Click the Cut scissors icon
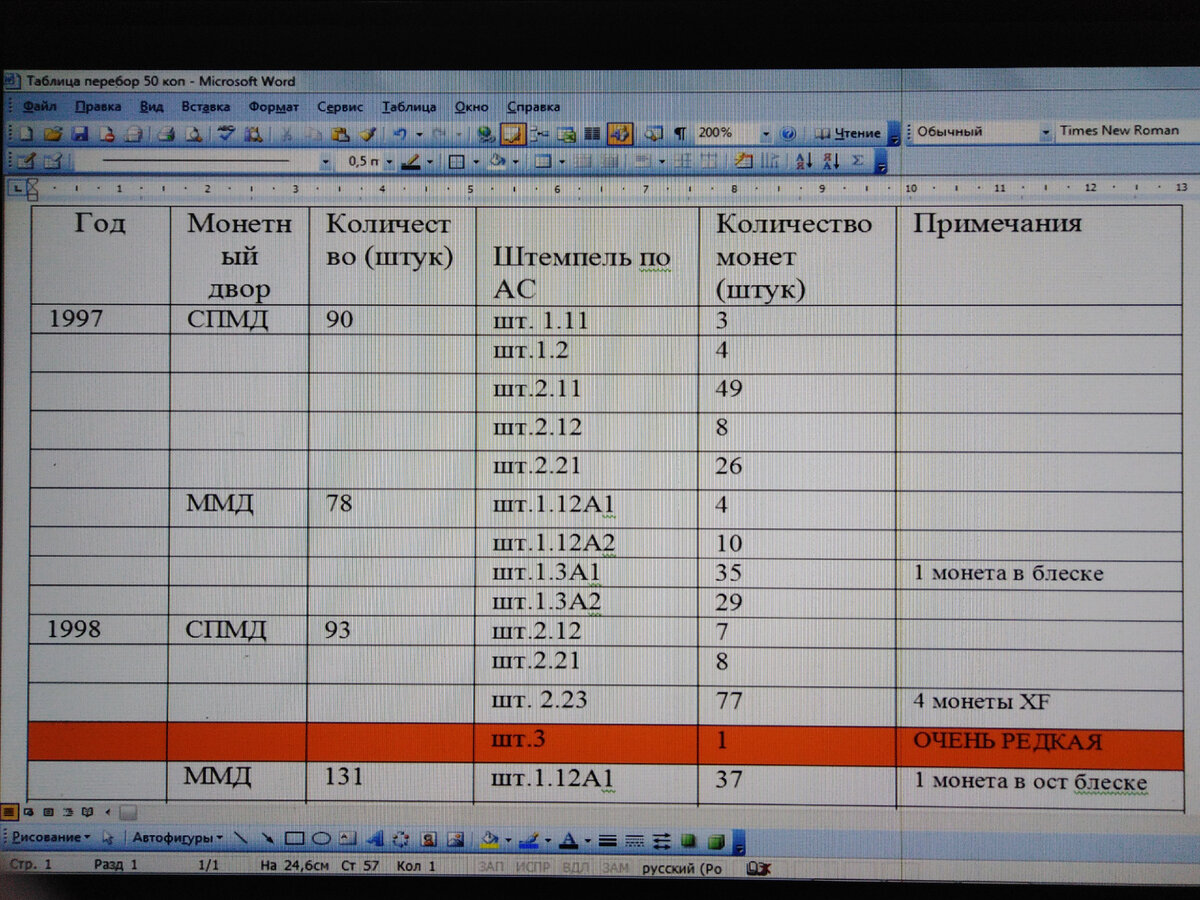The width and height of the screenshot is (1200, 900). point(286,134)
